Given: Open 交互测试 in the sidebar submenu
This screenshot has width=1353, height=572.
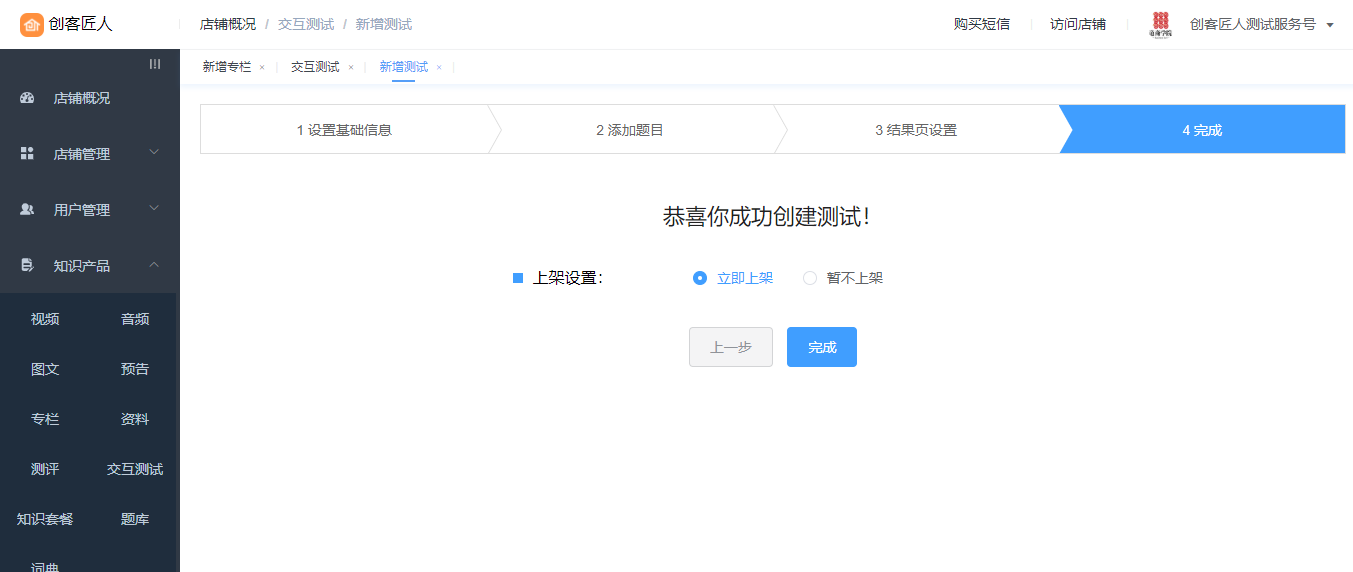Looking at the screenshot, I should click(x=135, y=469).
